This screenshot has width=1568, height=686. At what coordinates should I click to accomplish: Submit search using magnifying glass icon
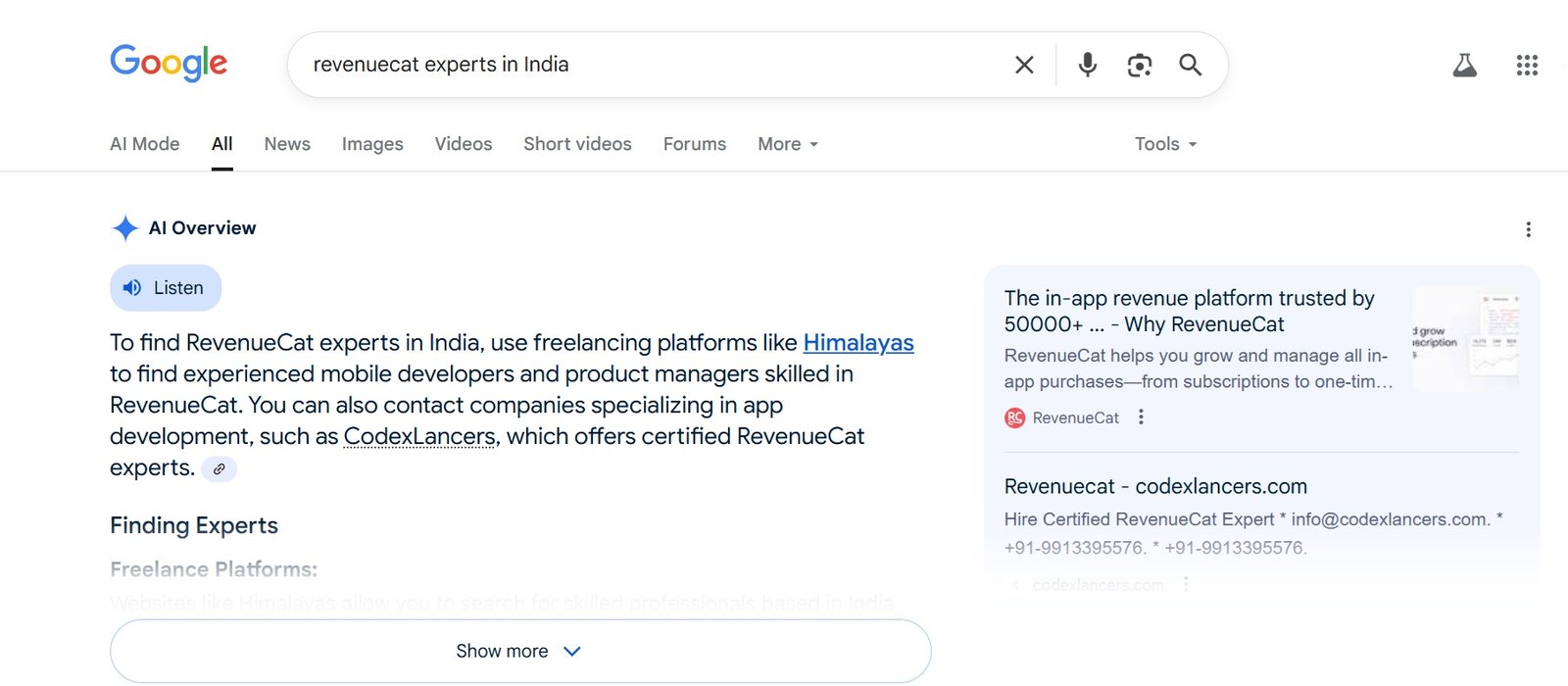pyautogui.click(x=1190, y=65)
